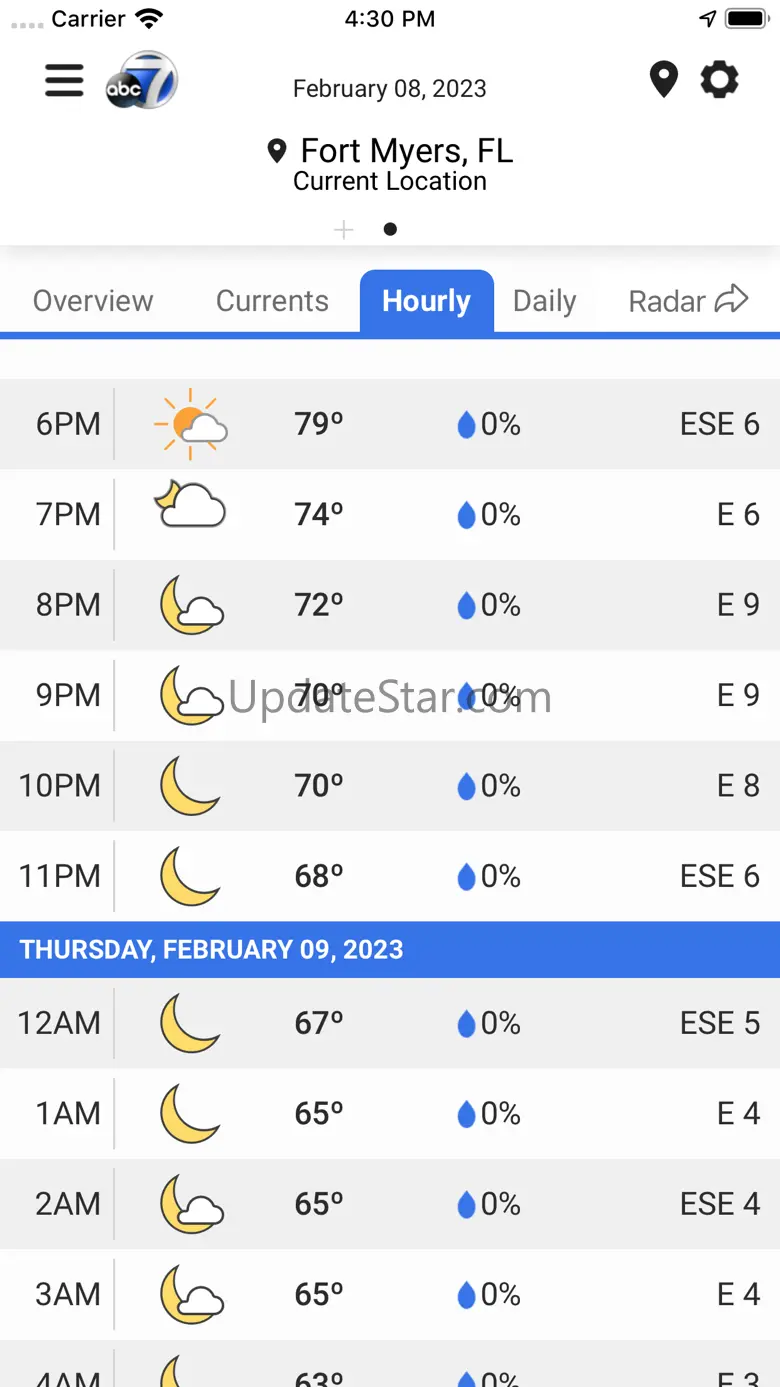The image size is (780, 1387).
Task: Tap the clear moon icon at 10PM
Action: tap(190, 785)
